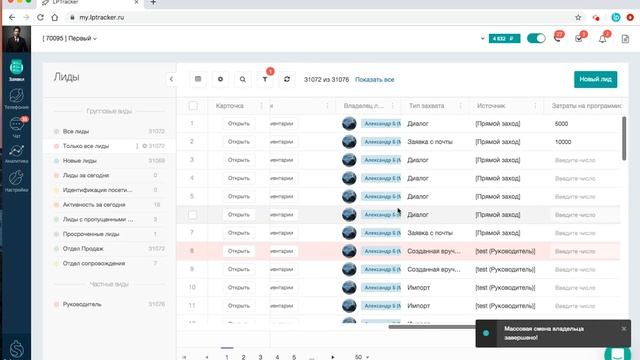Select the Только все лиды view
The height and width of the screenshot is (360, 640).
point(109,146)
